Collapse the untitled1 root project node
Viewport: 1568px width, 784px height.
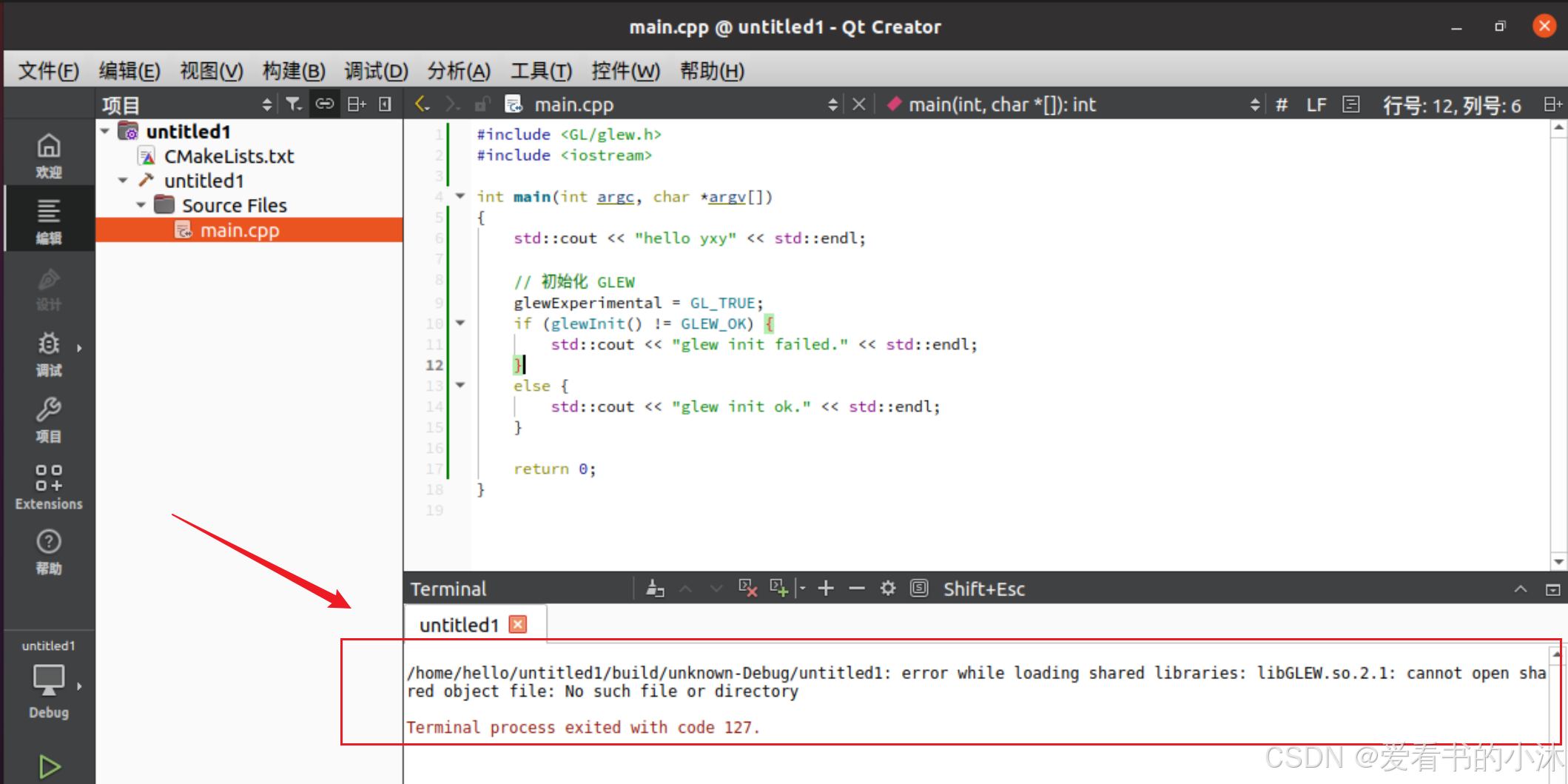[x=105, y=131]
